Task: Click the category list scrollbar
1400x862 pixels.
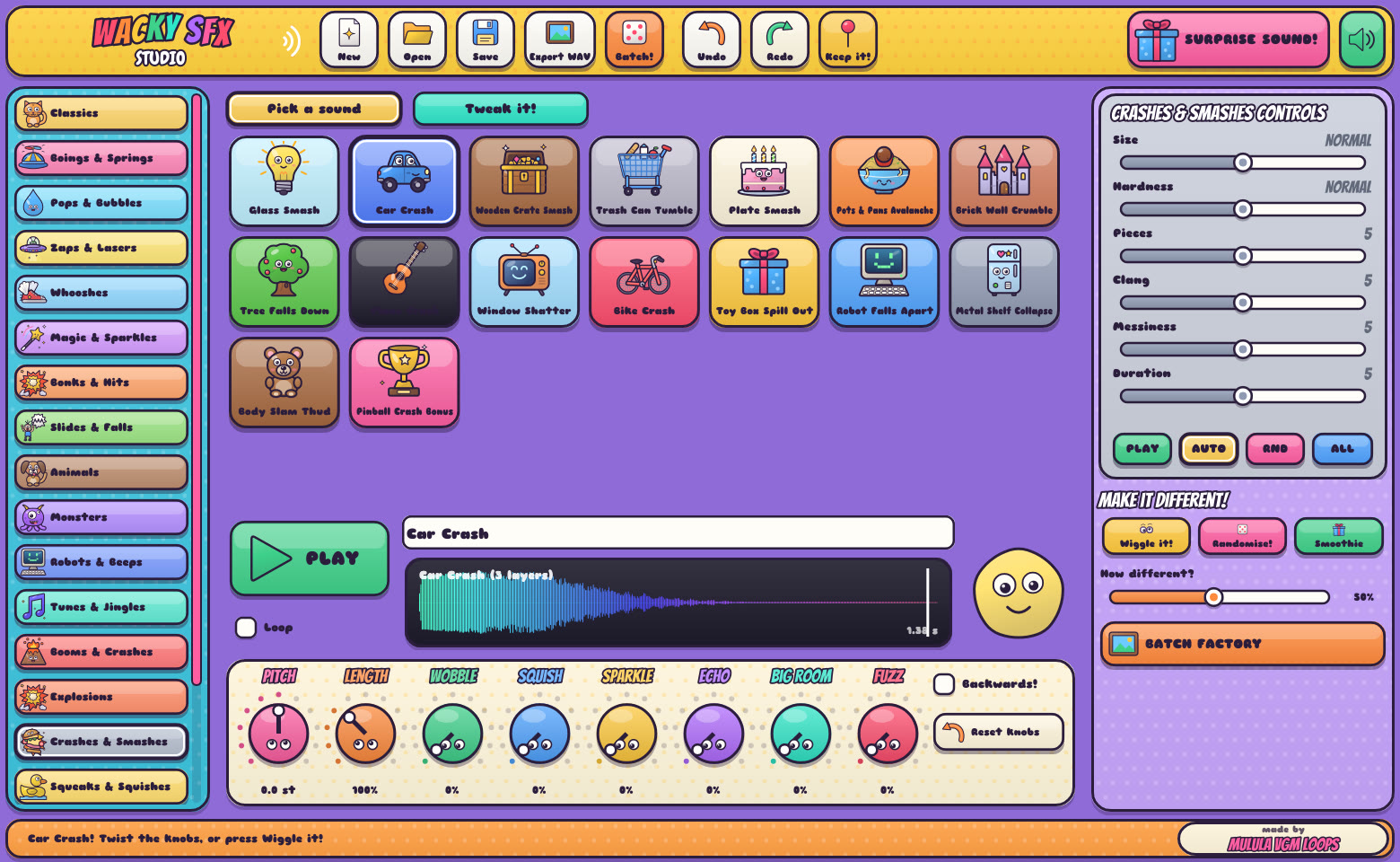Action: click(197, 388)
